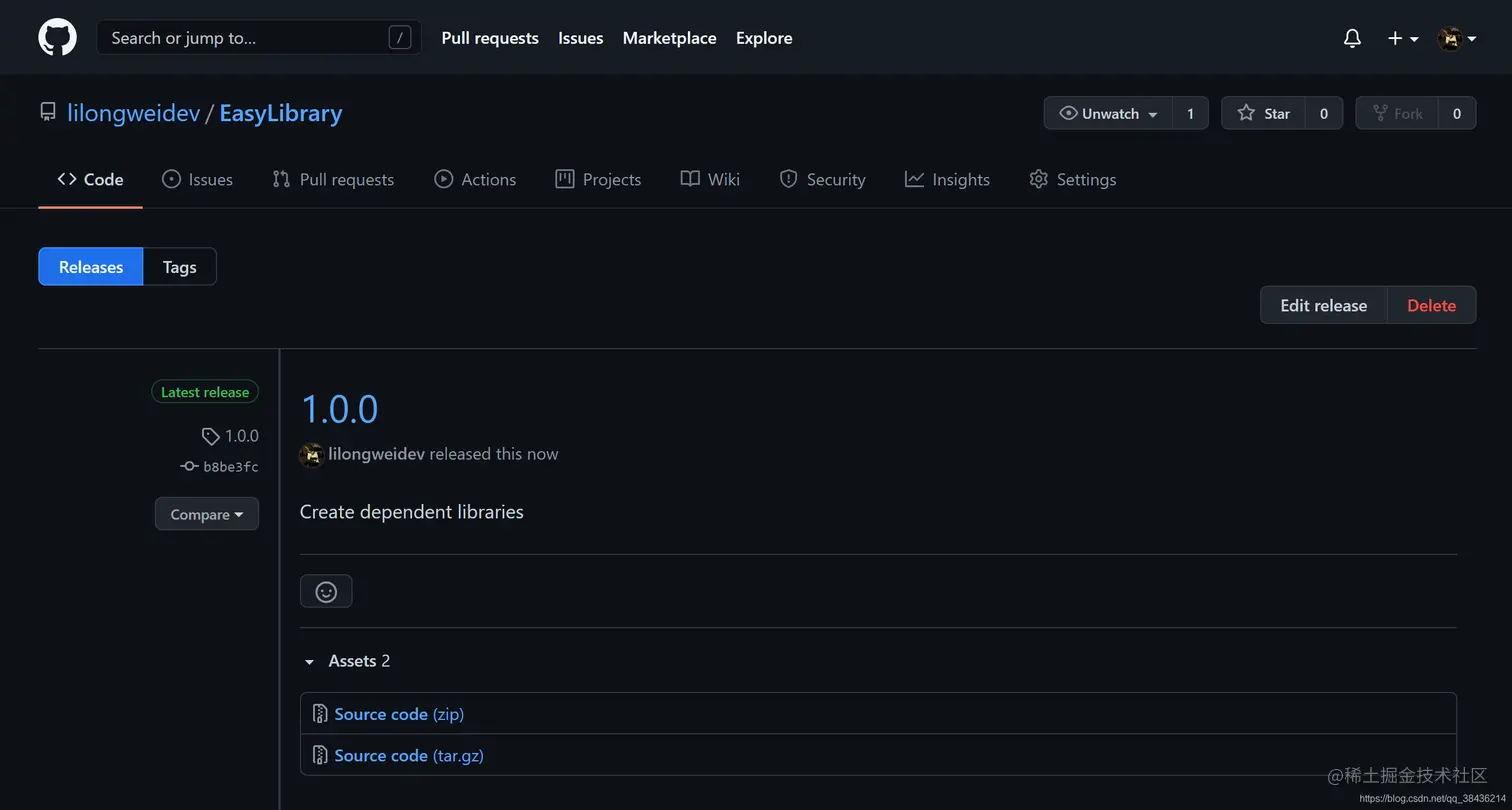Open the notifications bell
The image size is (1512, 810).
(1352, 38)
